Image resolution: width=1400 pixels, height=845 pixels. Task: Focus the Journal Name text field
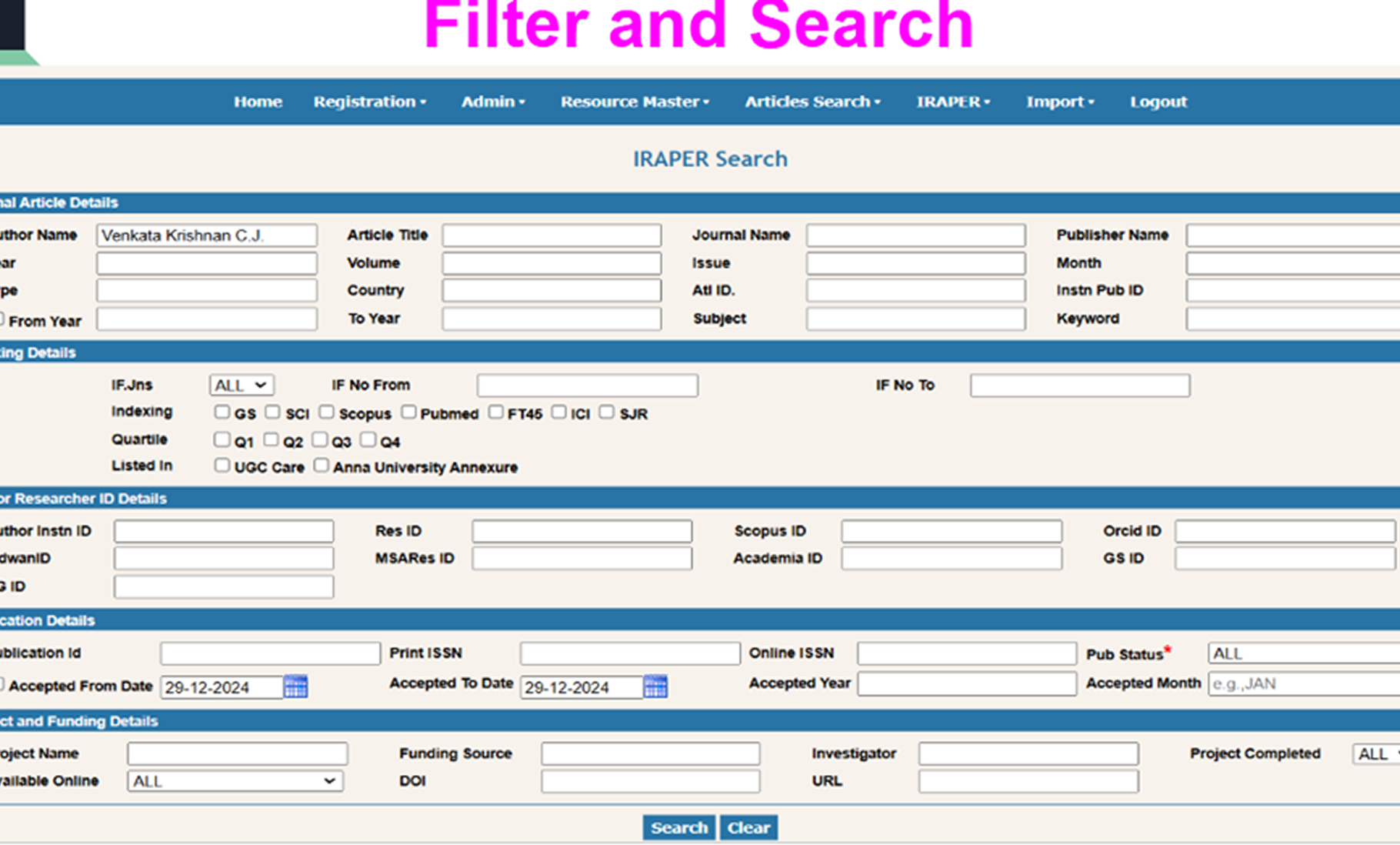point(915,235)
